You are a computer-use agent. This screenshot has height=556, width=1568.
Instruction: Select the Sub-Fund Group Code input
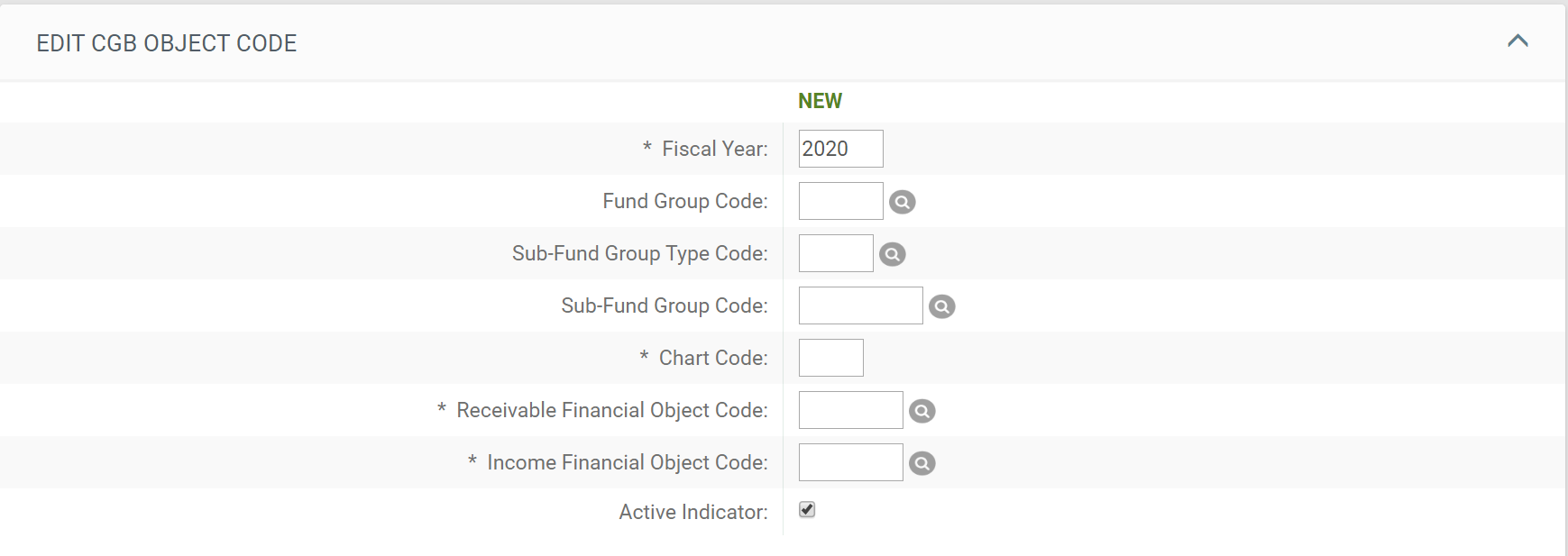pyautogui.click(x=859, y=305)
